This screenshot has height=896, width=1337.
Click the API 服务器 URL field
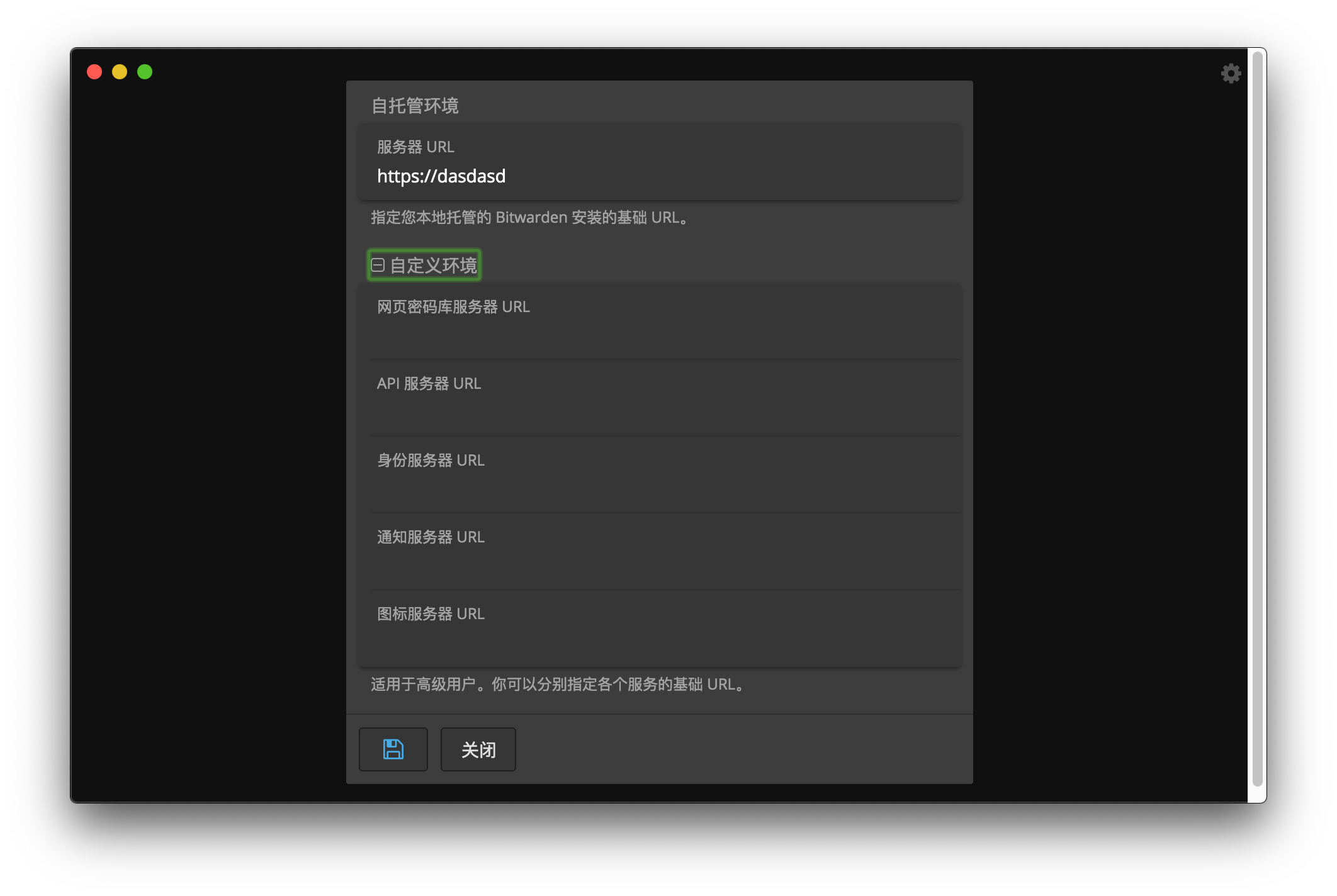(660, 398)
